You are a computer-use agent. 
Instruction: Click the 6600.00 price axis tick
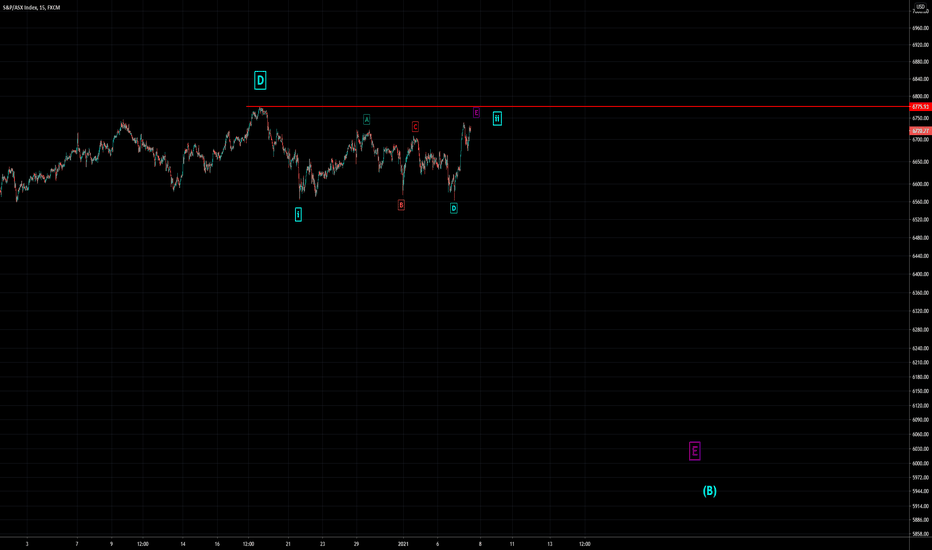(920, 184)
